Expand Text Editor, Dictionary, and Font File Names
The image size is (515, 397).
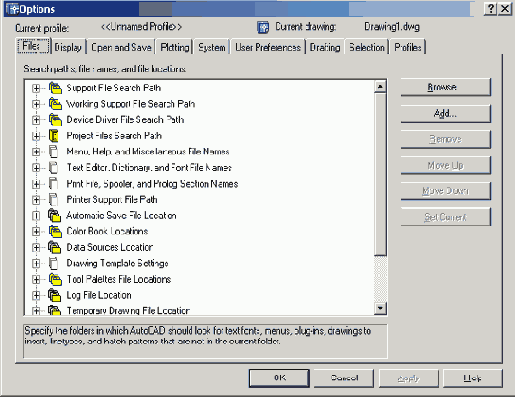click(x=36, y=168)
